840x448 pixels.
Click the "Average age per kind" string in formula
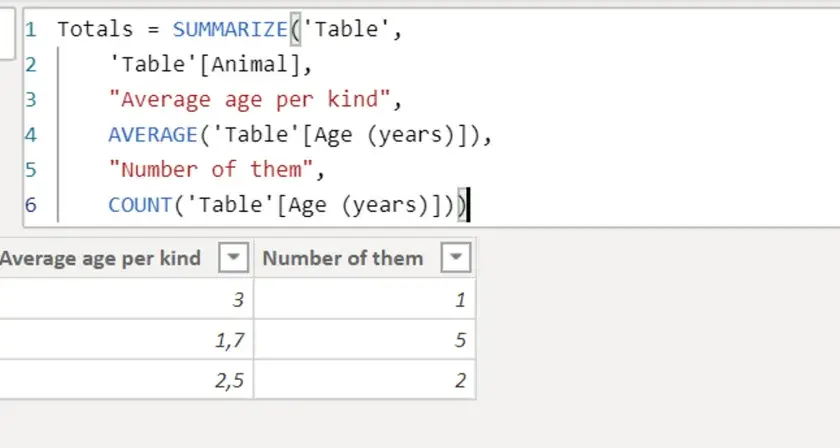coord(250,100)
